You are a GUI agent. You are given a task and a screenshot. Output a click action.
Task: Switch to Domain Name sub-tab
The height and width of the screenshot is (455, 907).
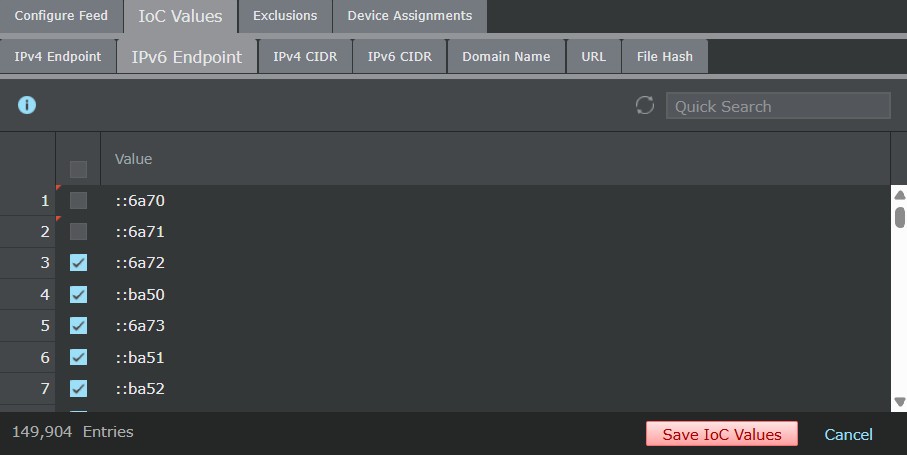(506, 57)
